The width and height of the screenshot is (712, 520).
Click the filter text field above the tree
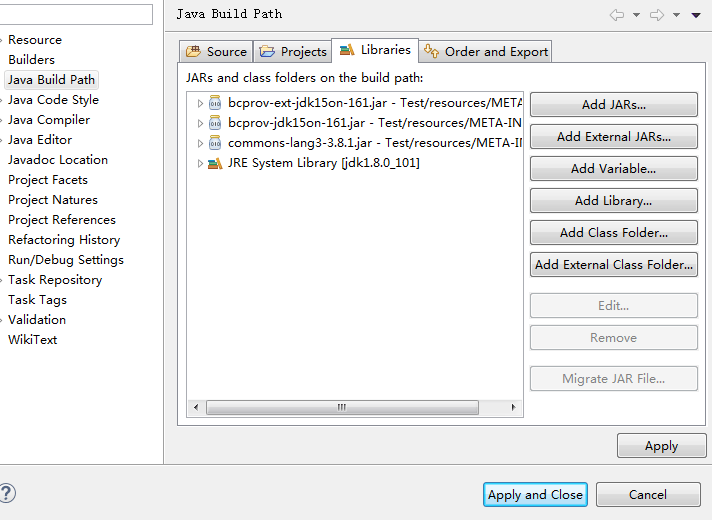click(75, 15)
